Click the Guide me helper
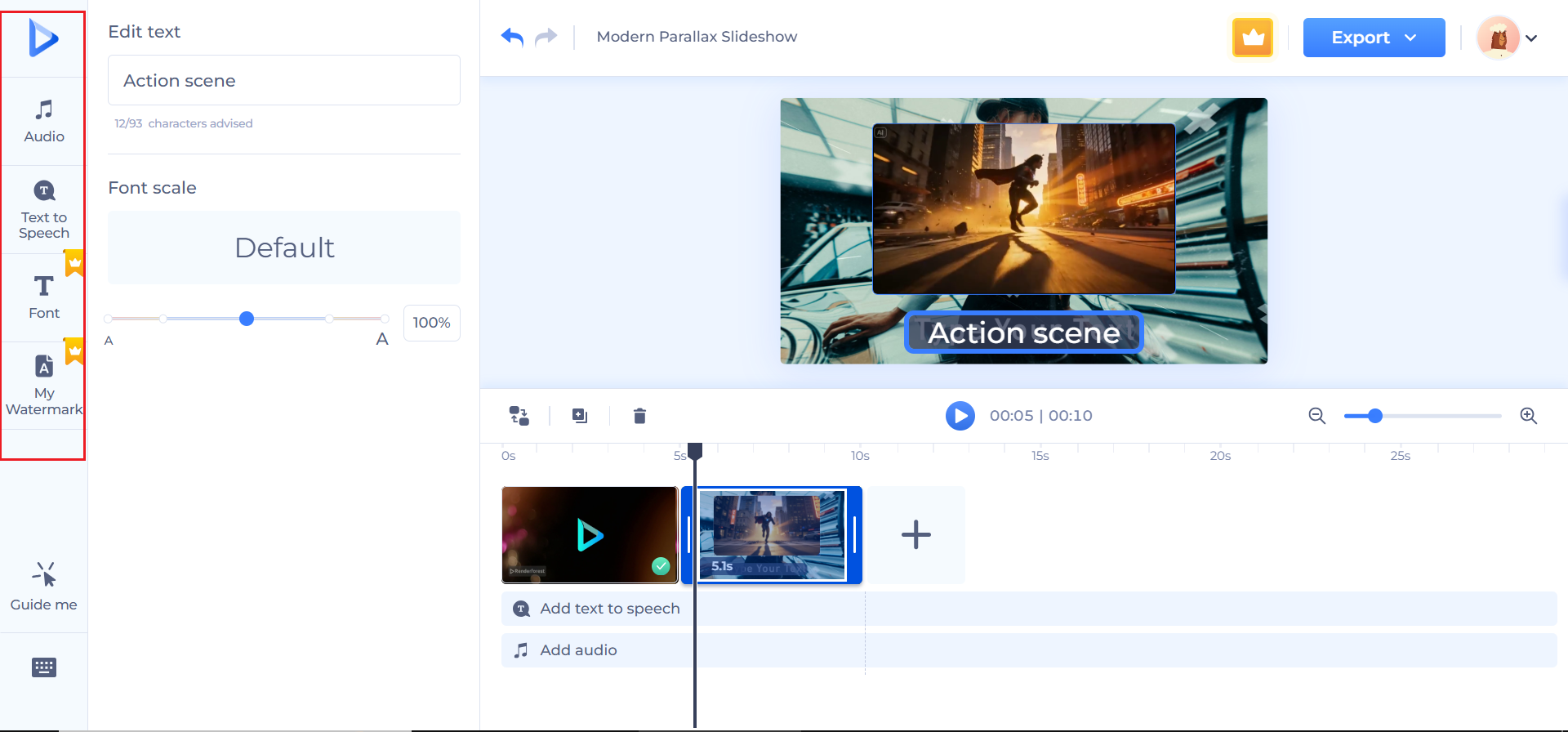1568x732 pixels. click(x=44, y=587)
